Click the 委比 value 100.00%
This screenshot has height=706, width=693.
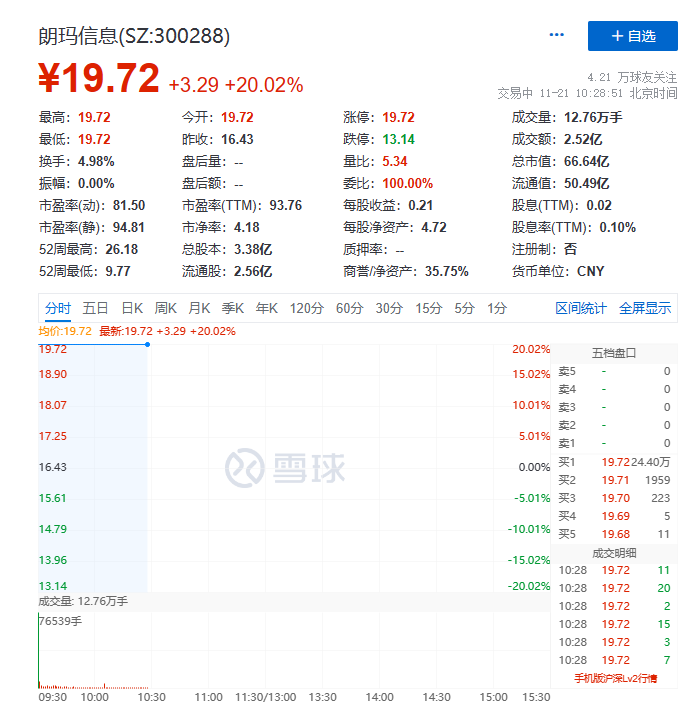(408, 184)
